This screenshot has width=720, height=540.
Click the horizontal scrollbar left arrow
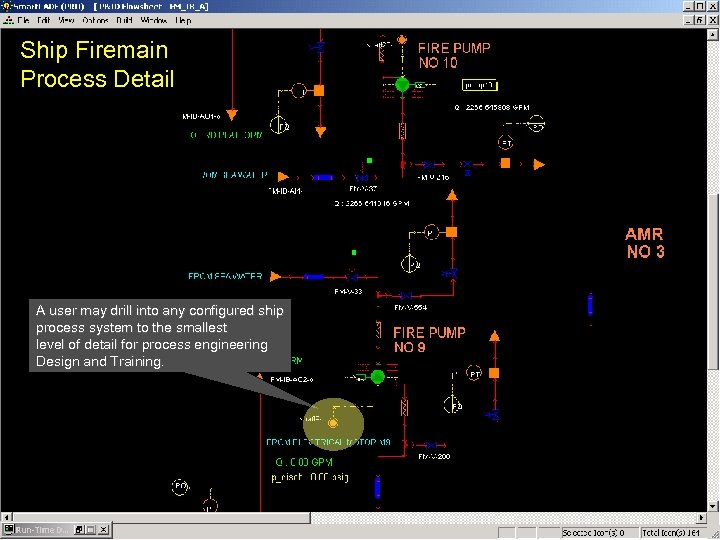(6, 518)
